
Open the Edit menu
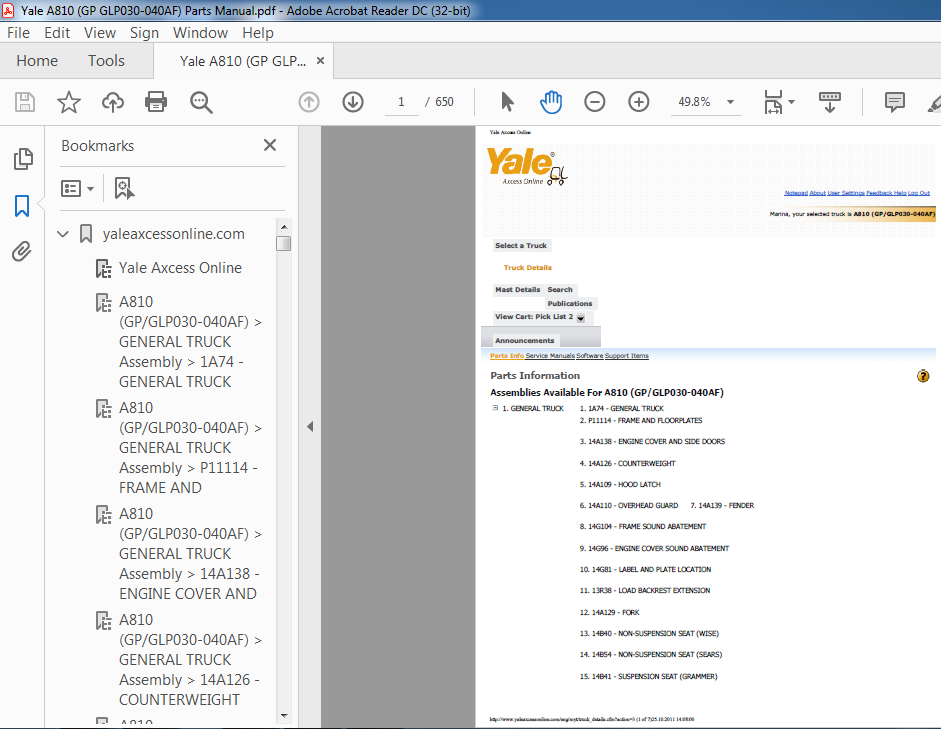click(x=57, y=32)
